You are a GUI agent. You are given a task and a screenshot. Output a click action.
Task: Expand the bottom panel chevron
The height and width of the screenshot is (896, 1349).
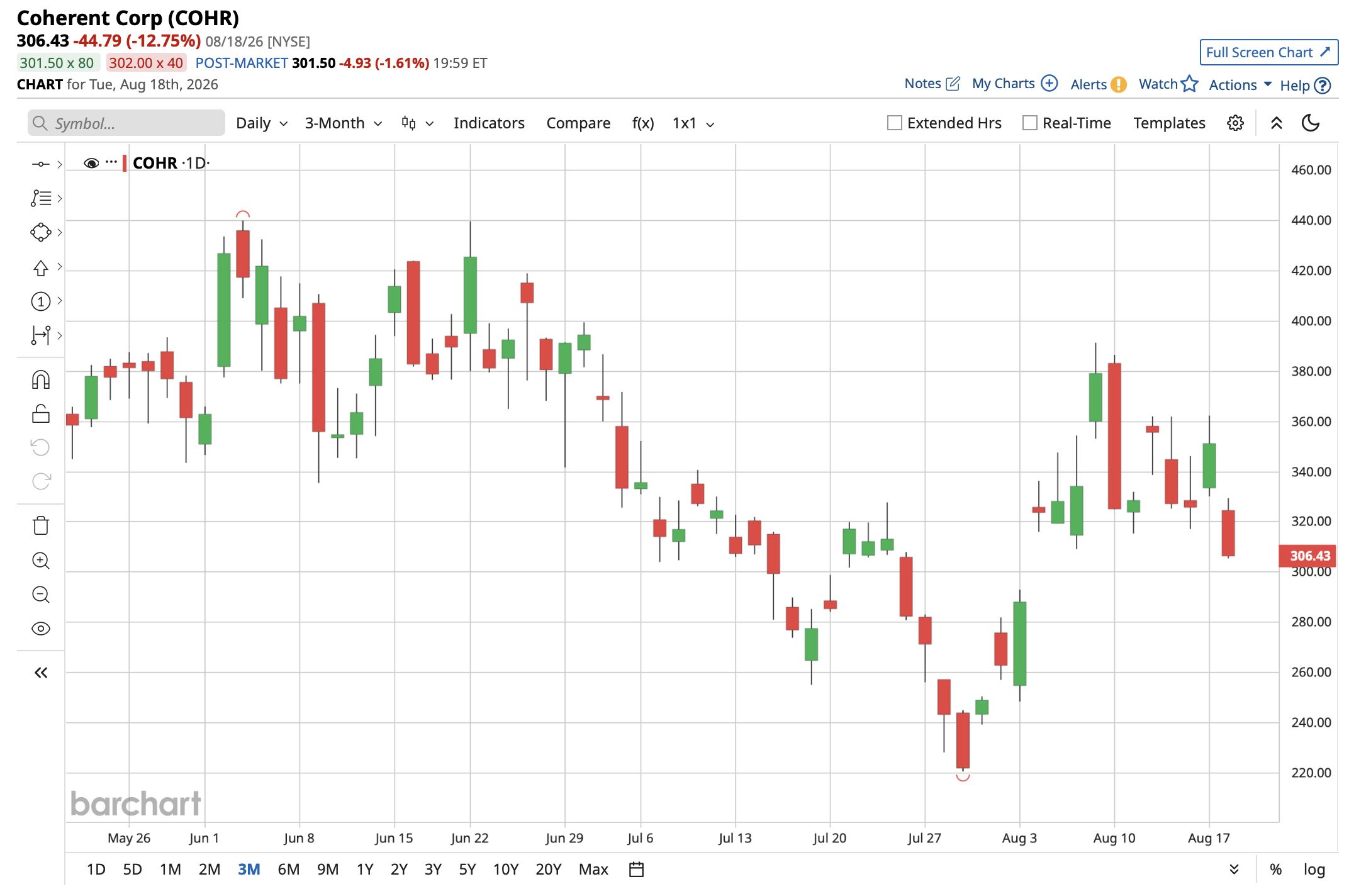tap(1234, 870)
